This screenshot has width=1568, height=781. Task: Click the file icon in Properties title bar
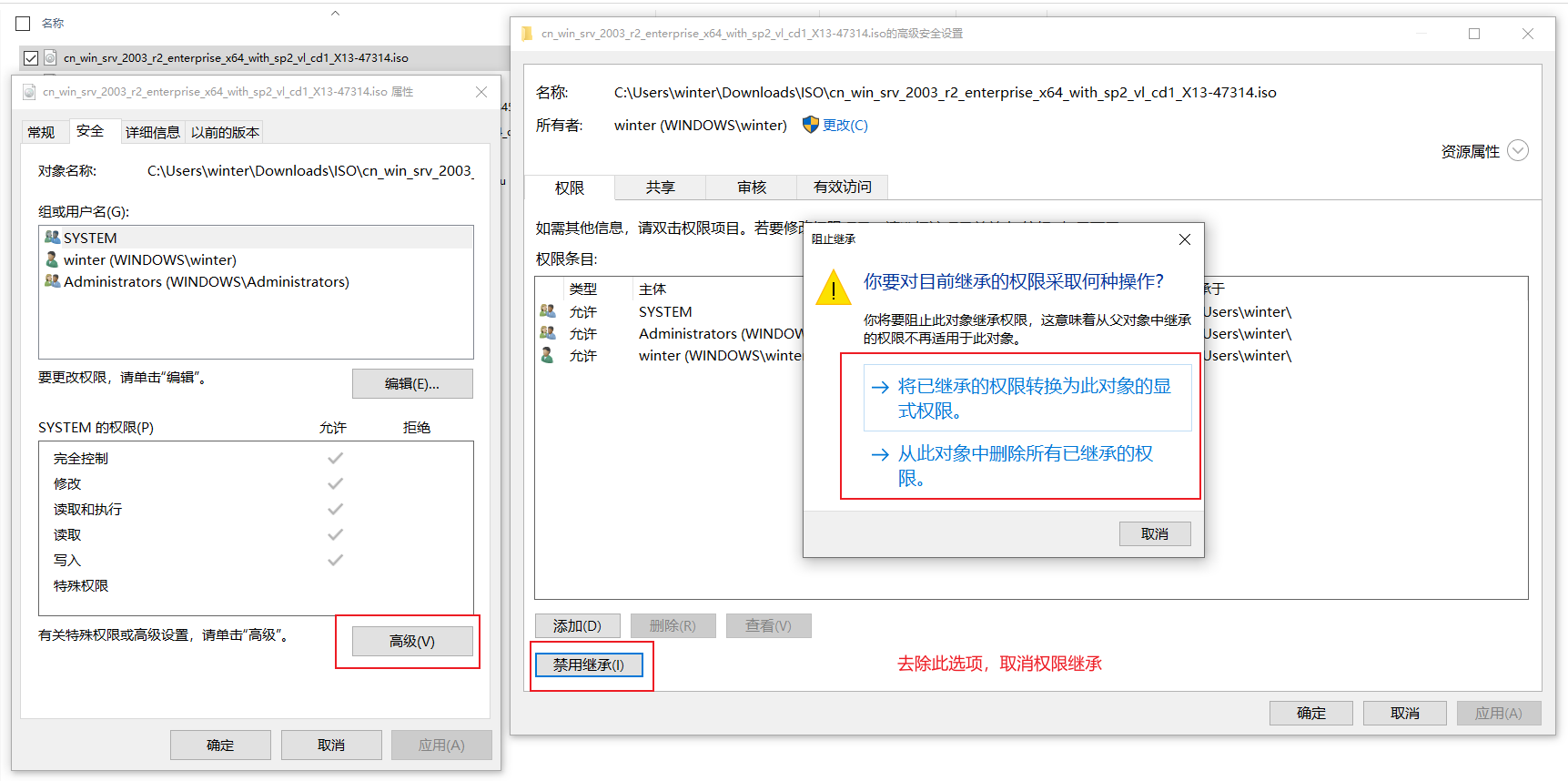coord(29,92)
